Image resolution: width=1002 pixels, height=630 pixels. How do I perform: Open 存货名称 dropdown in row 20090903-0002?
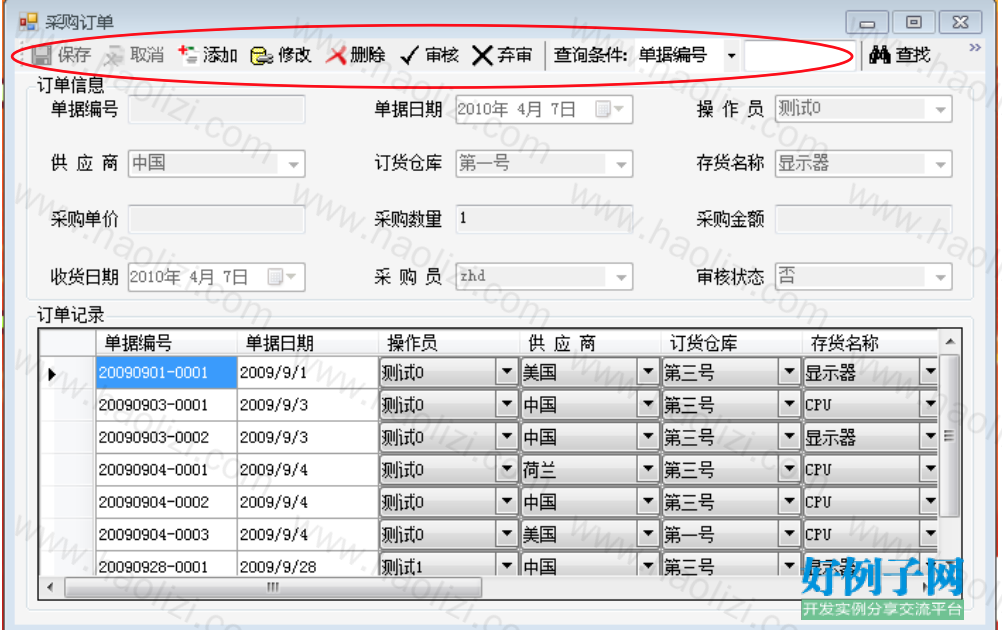[930, 437]
